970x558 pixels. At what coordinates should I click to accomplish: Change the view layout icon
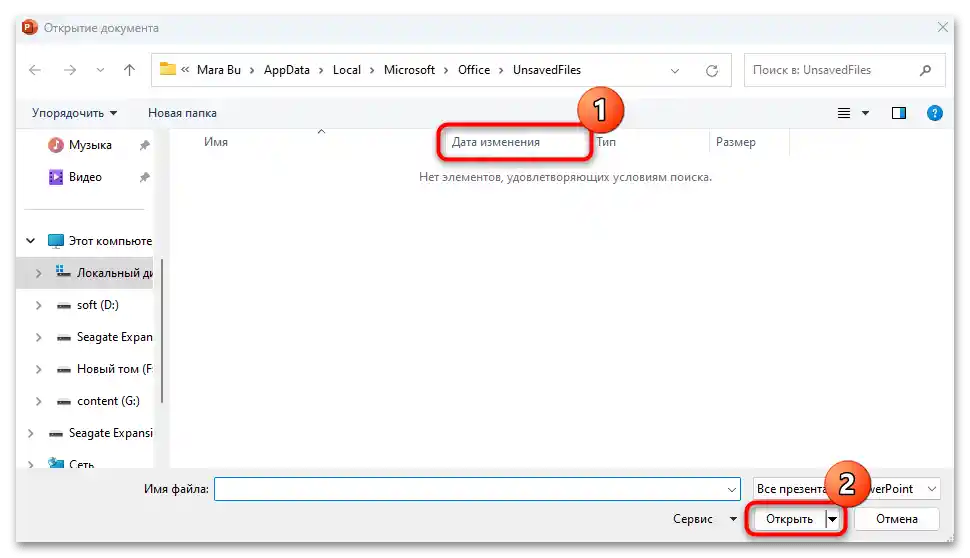pyautogui.click(x=844, y=113)
